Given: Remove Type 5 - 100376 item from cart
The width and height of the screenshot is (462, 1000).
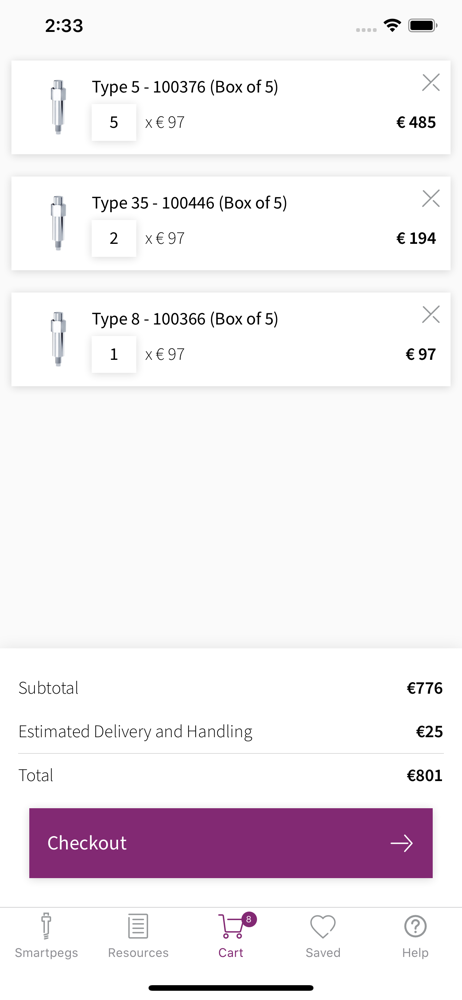Looking at the screenshot, I should pos(431,82).
